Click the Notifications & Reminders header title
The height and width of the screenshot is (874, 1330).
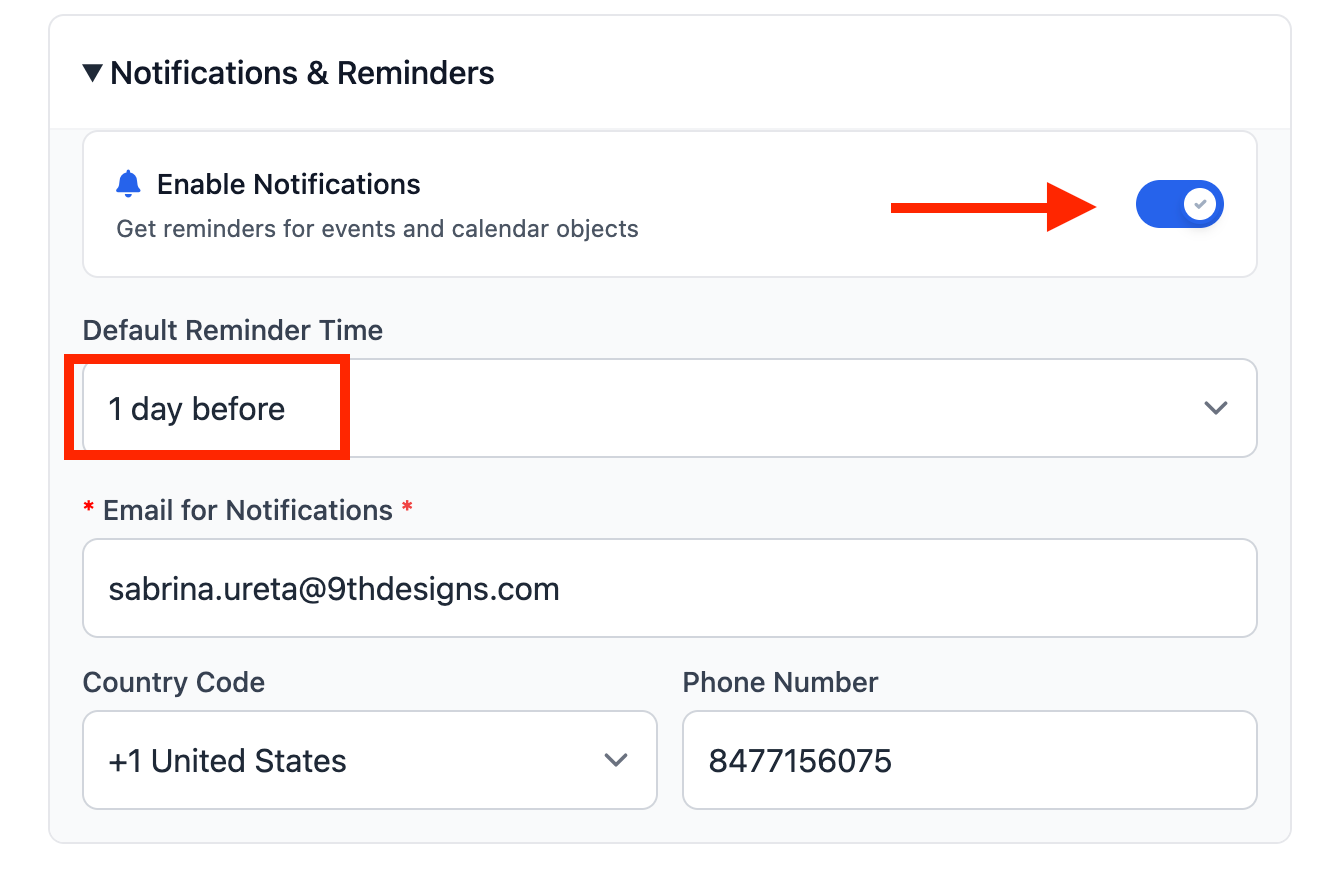(x=302, y=73)
